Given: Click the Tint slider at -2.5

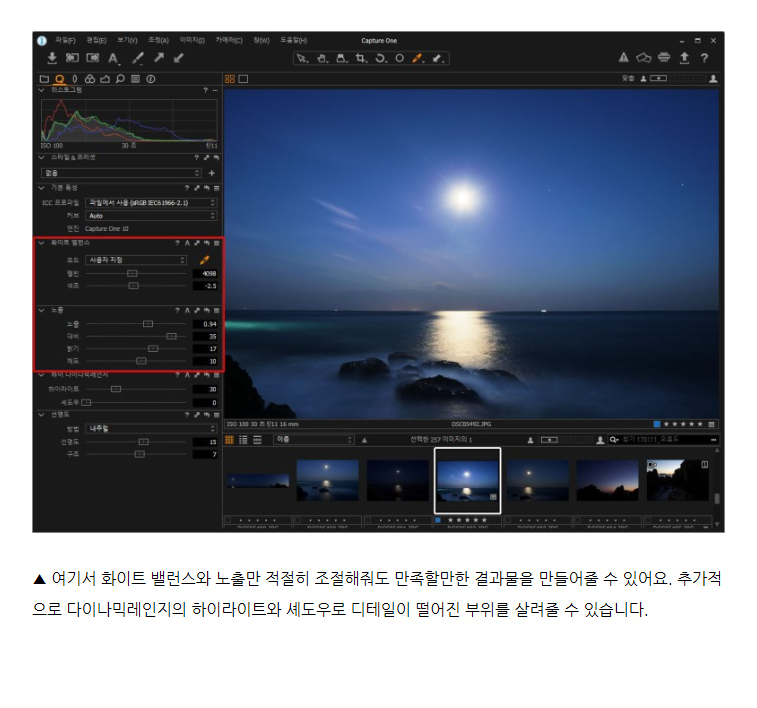Looking at the screenshot, I should click(x=134, y=286).
